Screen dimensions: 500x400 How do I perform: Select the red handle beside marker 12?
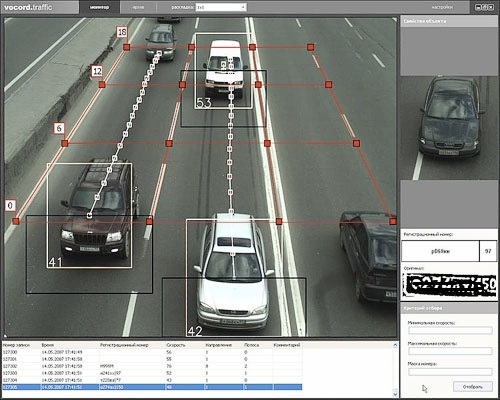pos(102,85)
